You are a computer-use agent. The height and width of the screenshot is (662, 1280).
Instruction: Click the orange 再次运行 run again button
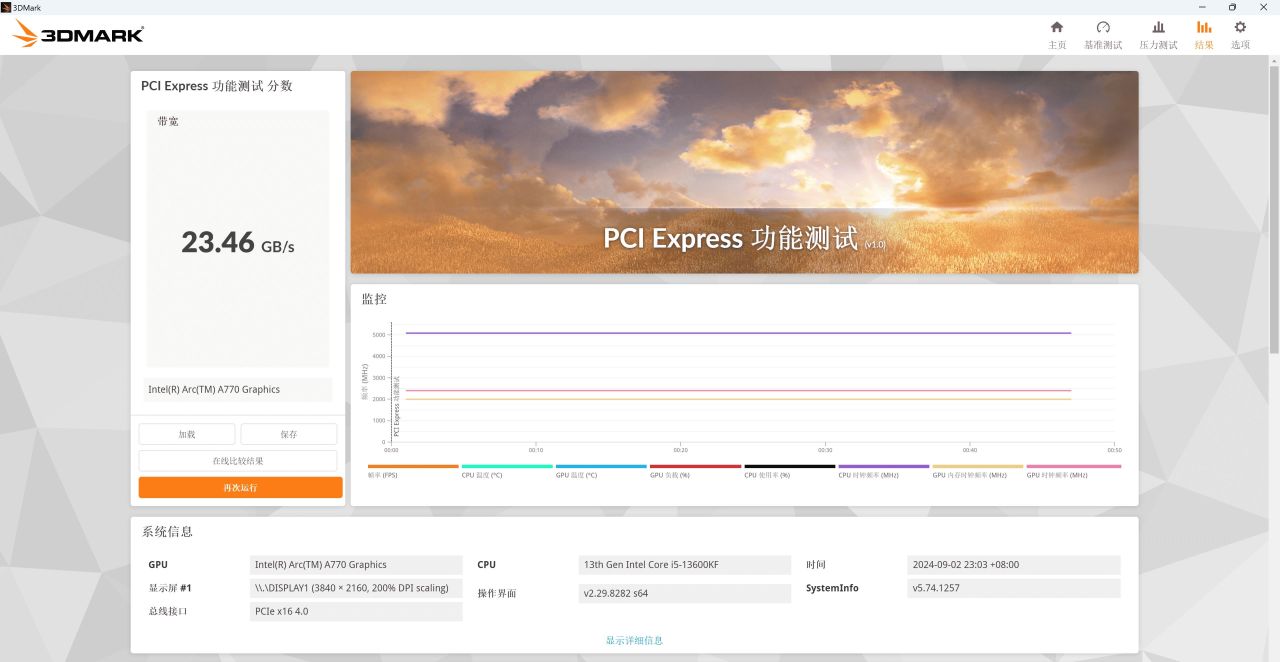point(240,487)
